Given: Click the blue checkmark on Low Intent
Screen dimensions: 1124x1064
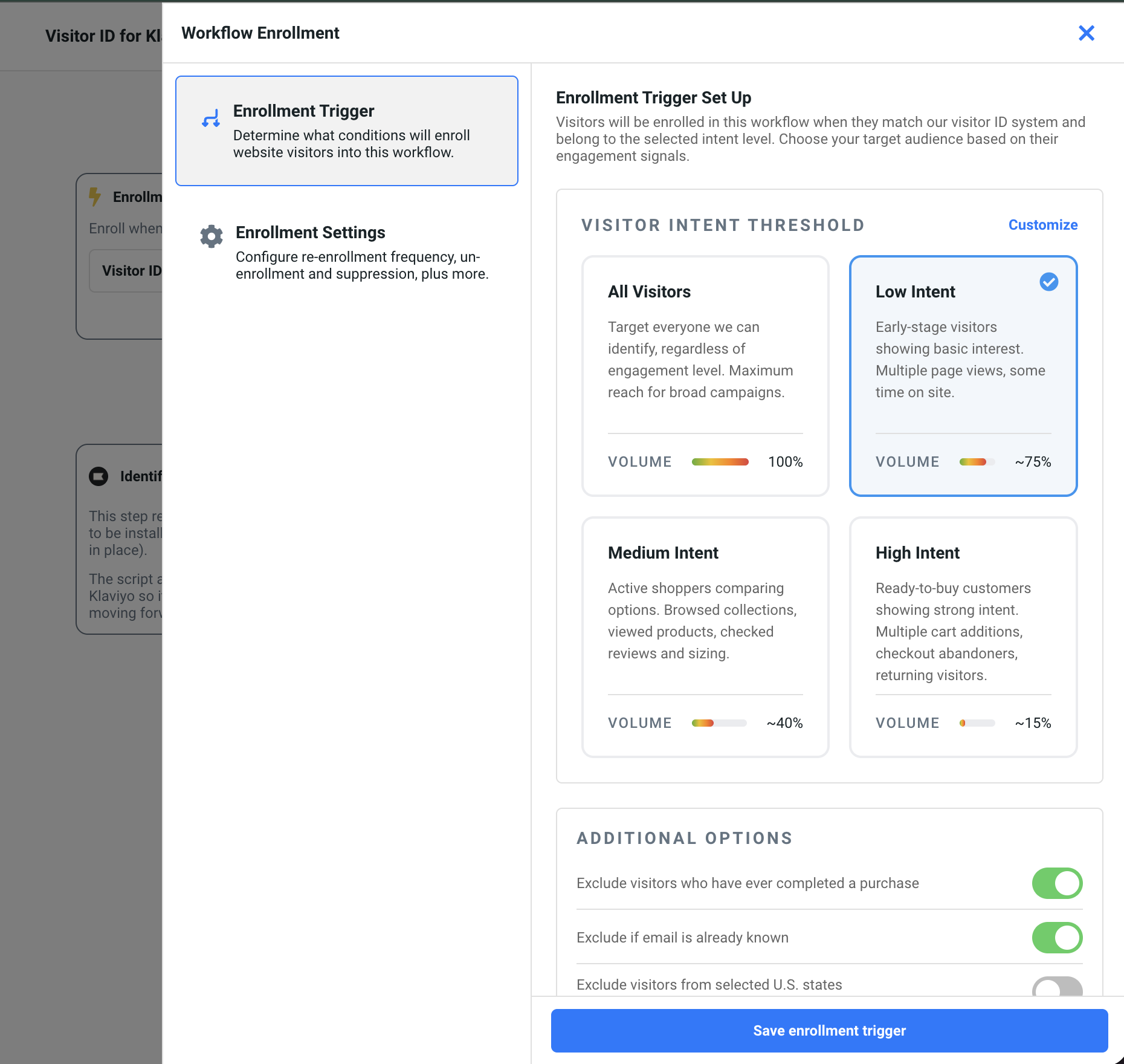Looking at the screenshot, I should coord(1048,282).
